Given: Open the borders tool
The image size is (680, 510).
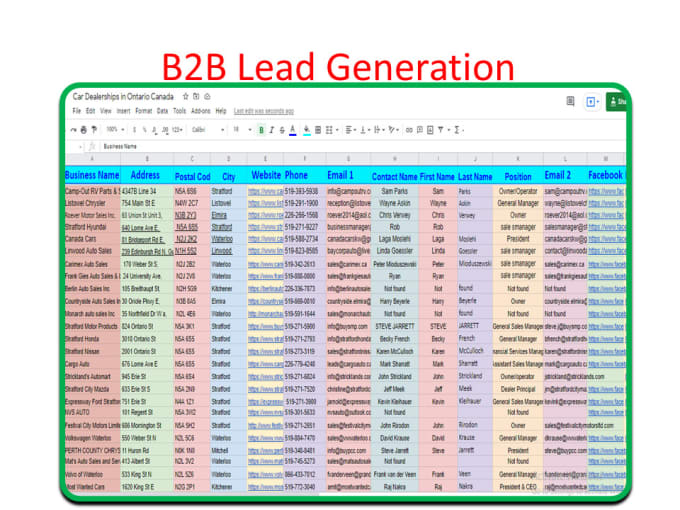Looking at the screenshot, I should point(318,130).
